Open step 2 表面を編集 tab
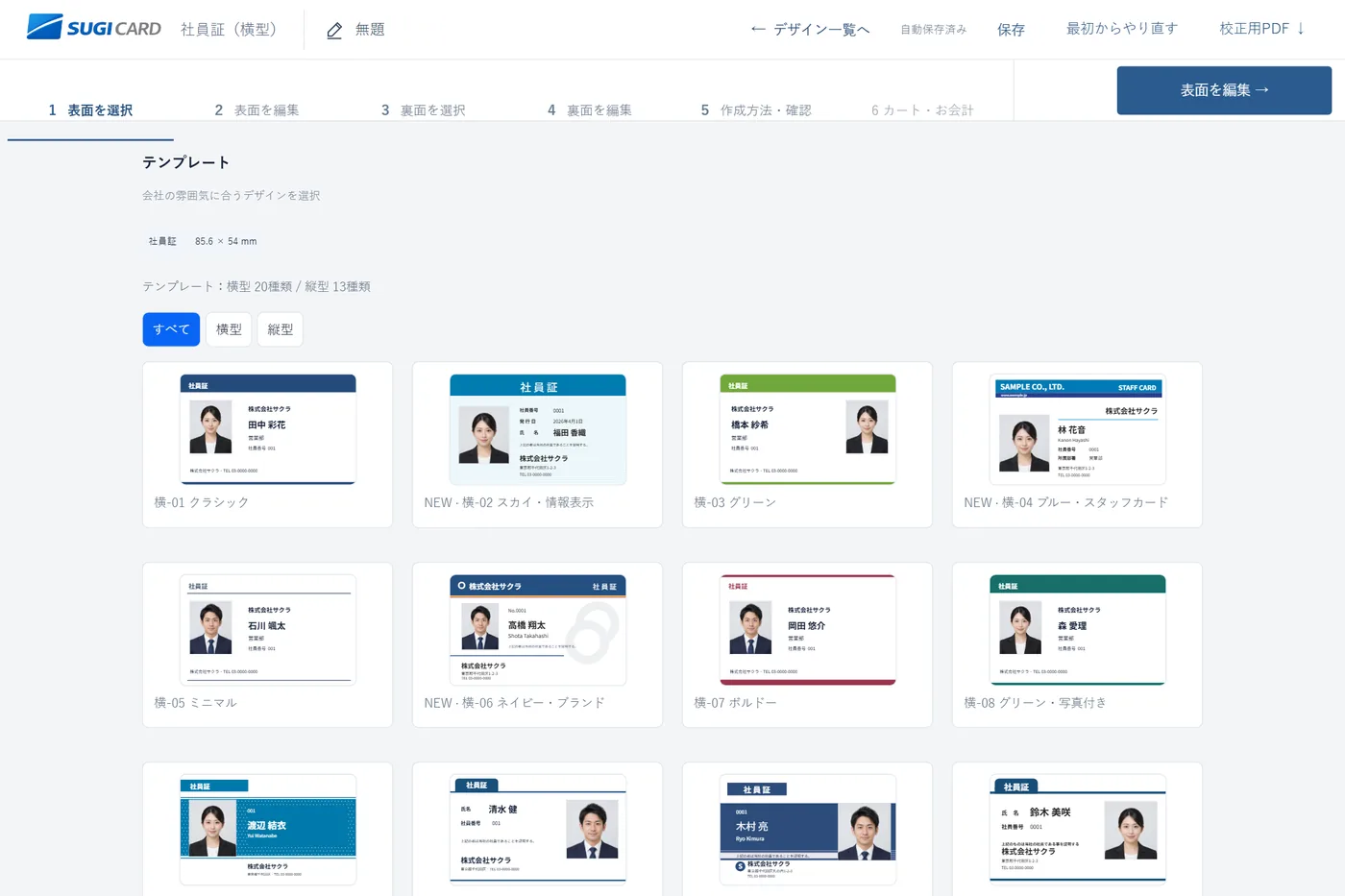This screenshot has width=1345, height=896. click(257, 110)
